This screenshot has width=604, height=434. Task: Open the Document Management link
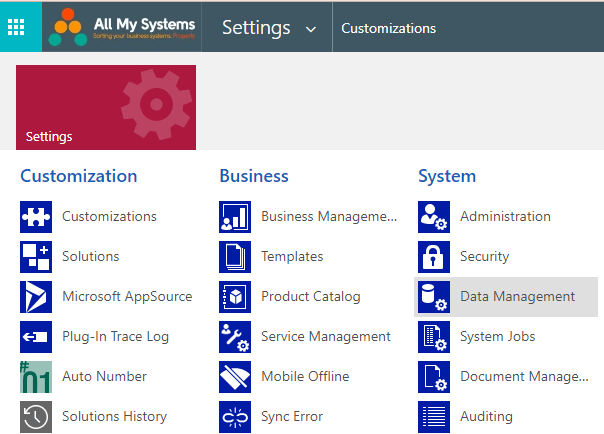[x=525, y=376]
